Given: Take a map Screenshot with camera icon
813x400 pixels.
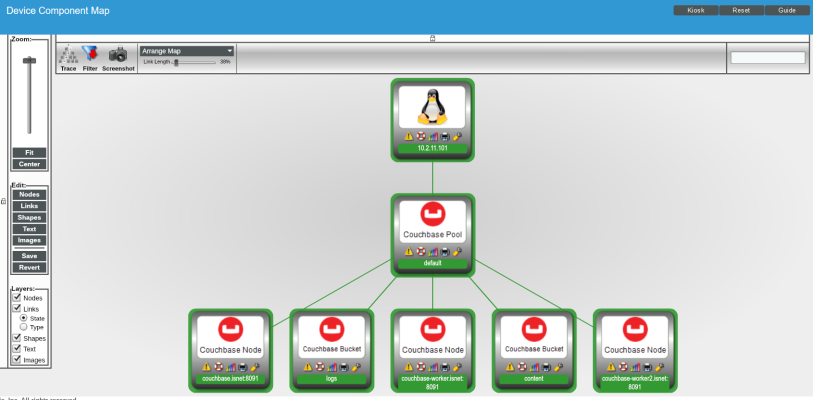Looking at the screenshot, I should click(118, 58).
